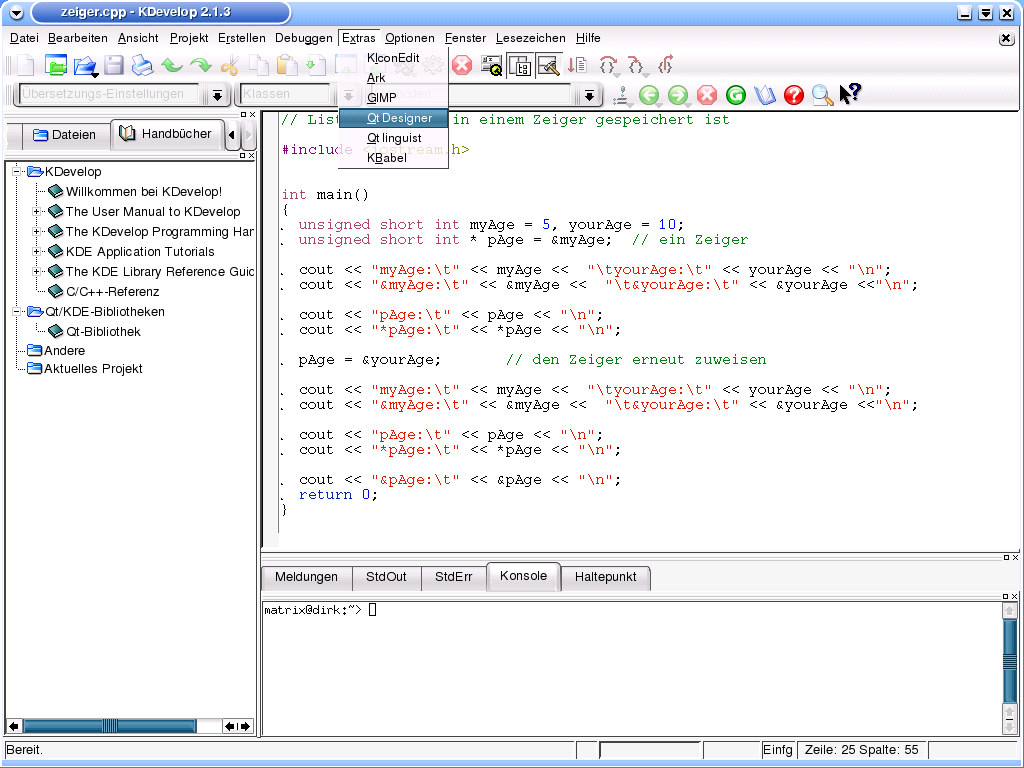Click the Print icon in toolbar
Image resolution: width=1024 pixels, height=768 pixels.
tap(143, 66)
